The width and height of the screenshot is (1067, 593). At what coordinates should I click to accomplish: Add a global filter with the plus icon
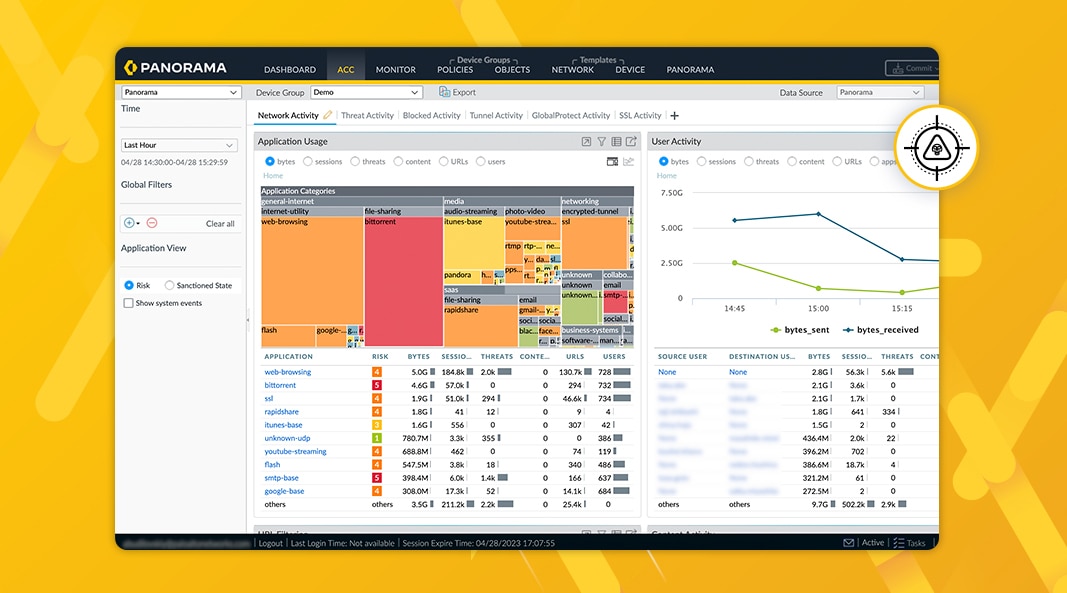click(x=131, y=223)
